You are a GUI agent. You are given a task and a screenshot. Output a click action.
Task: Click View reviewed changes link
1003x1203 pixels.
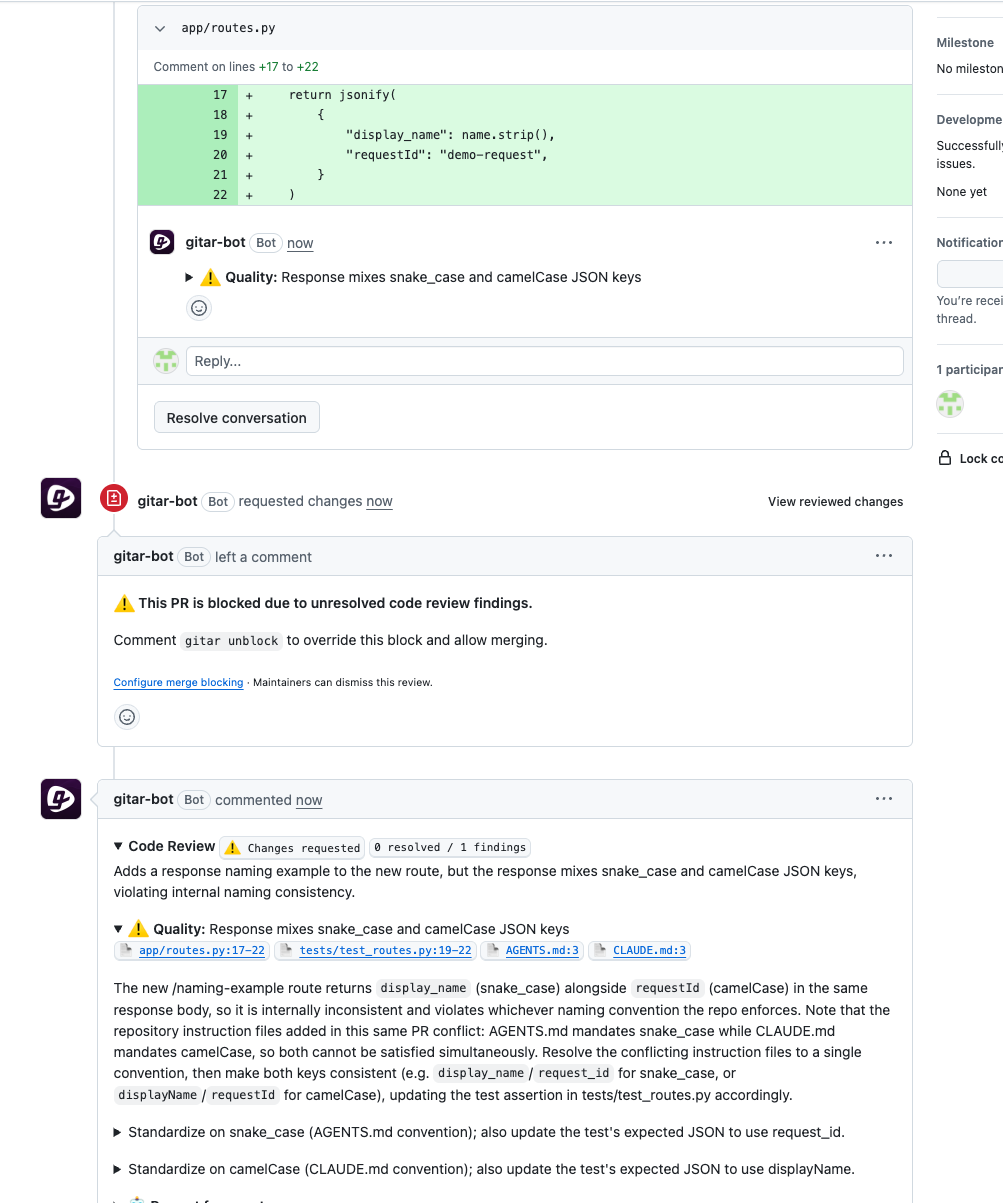click(835, 502)
